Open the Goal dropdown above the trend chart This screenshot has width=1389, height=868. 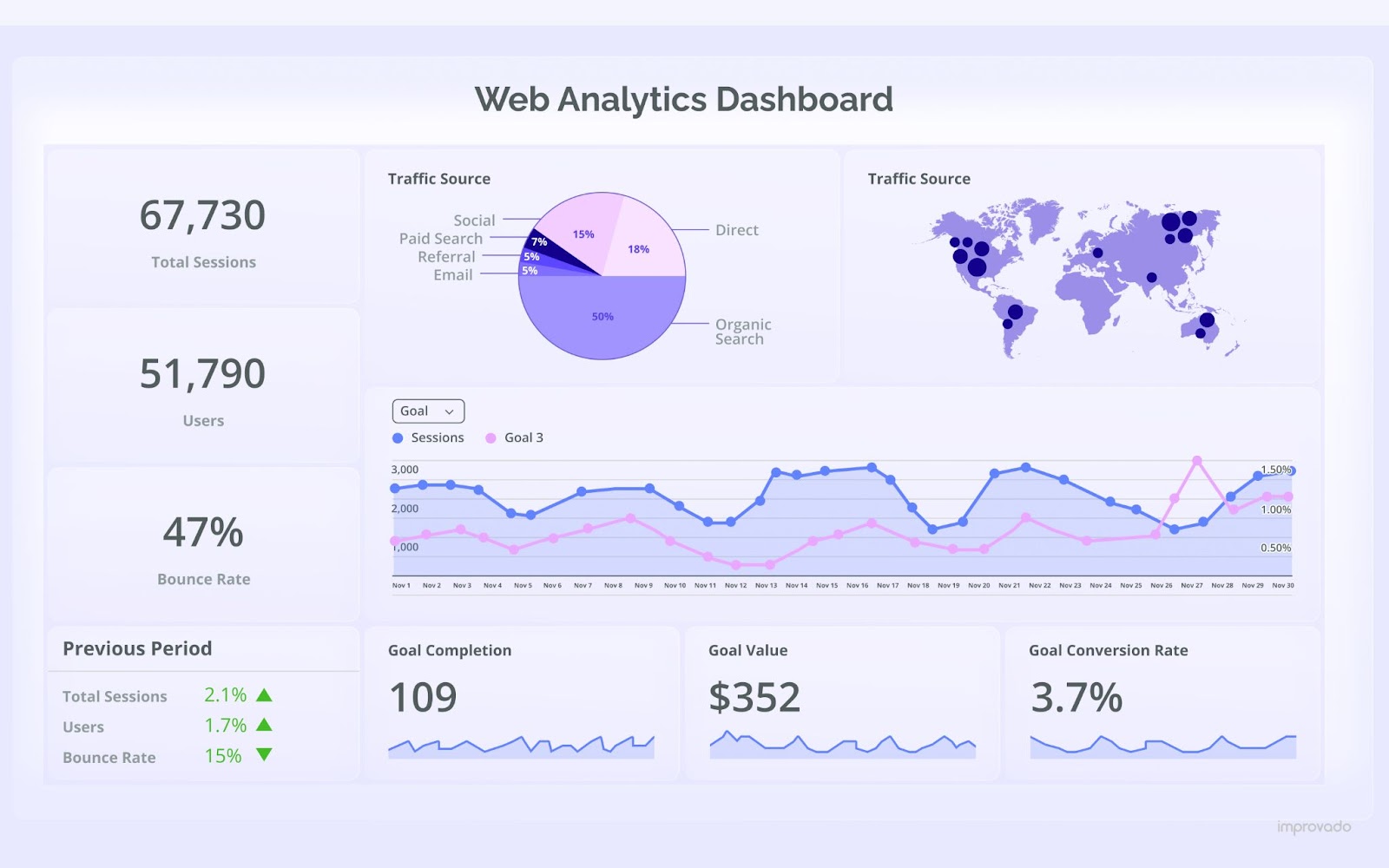[427, 410]
